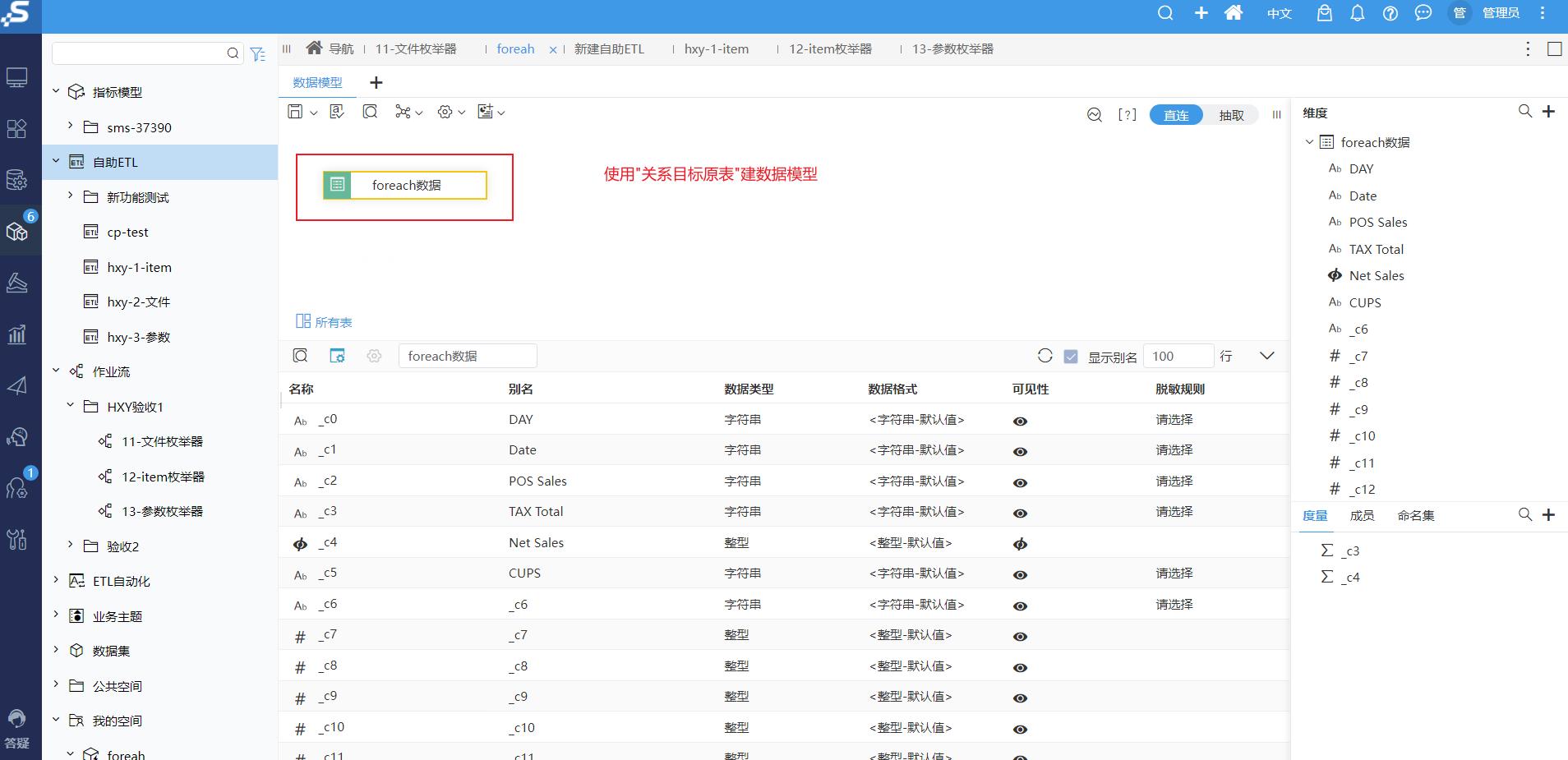The image size is (1568, 760).
Task: Open the notification bell
Action: click(x=1358, y=13)
